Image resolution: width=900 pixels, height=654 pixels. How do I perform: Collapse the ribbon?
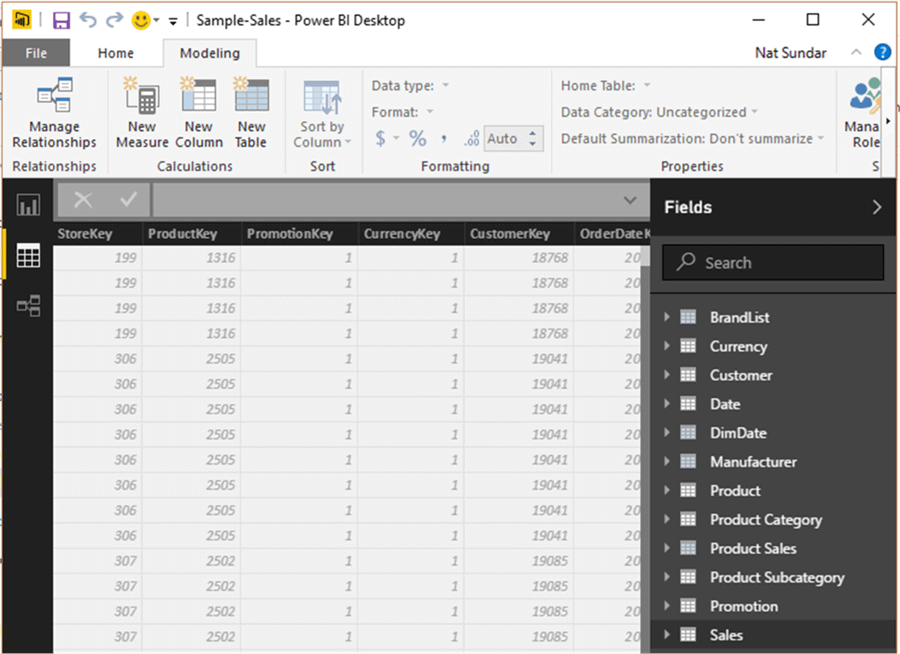856,52
